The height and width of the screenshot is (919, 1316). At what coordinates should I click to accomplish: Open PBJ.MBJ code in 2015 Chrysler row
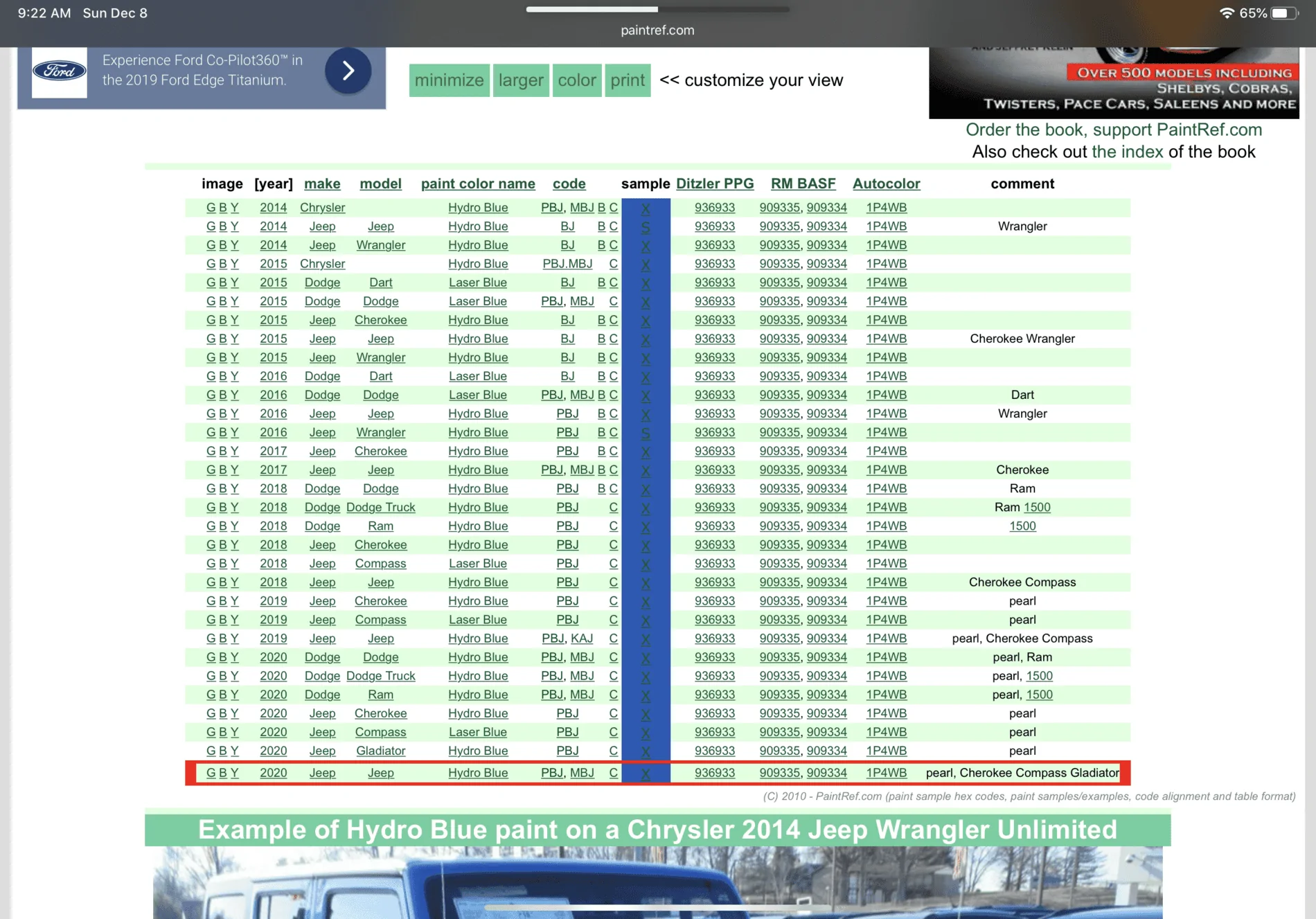tap(567, 264)
